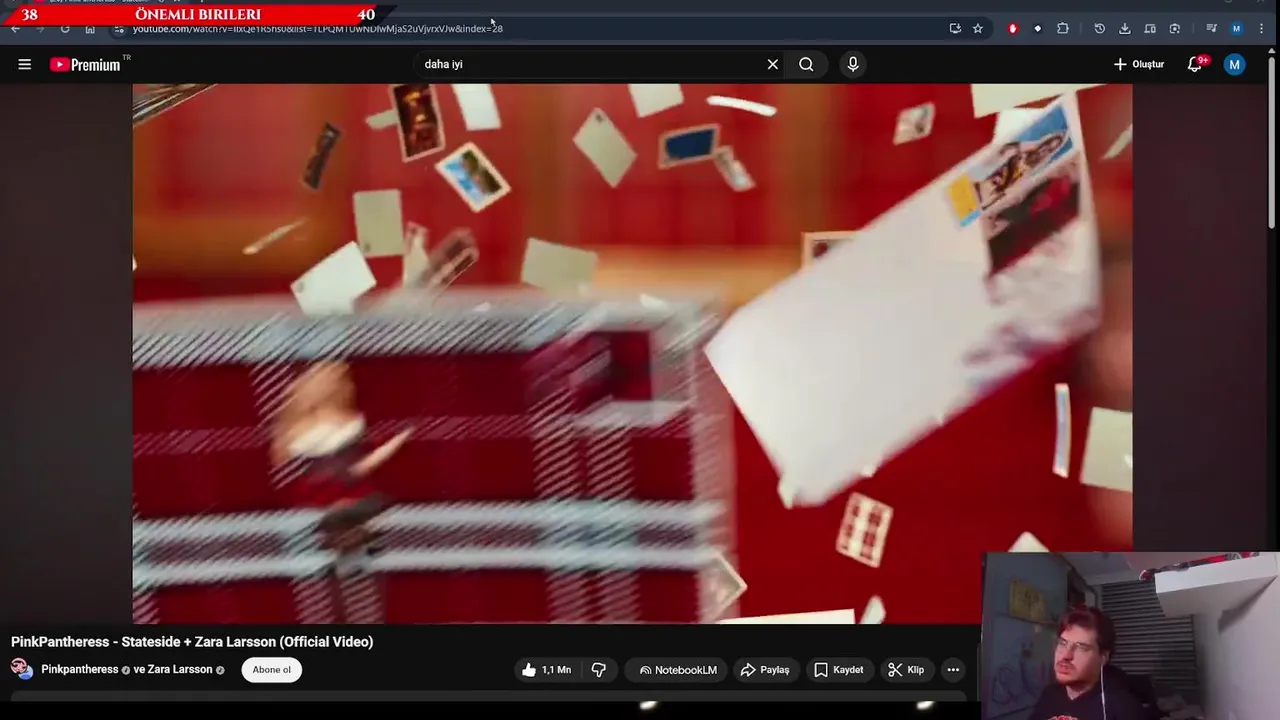Screen dimensions: 1280x720
Task: Click the Pinkpantheress channel avatar
Action: (21, 669)
